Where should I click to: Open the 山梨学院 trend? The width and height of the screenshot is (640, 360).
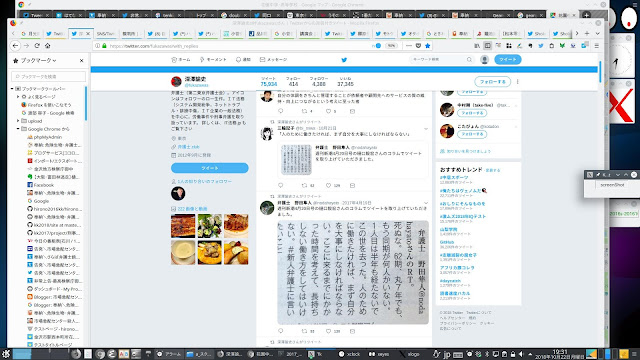pos(449,229)
